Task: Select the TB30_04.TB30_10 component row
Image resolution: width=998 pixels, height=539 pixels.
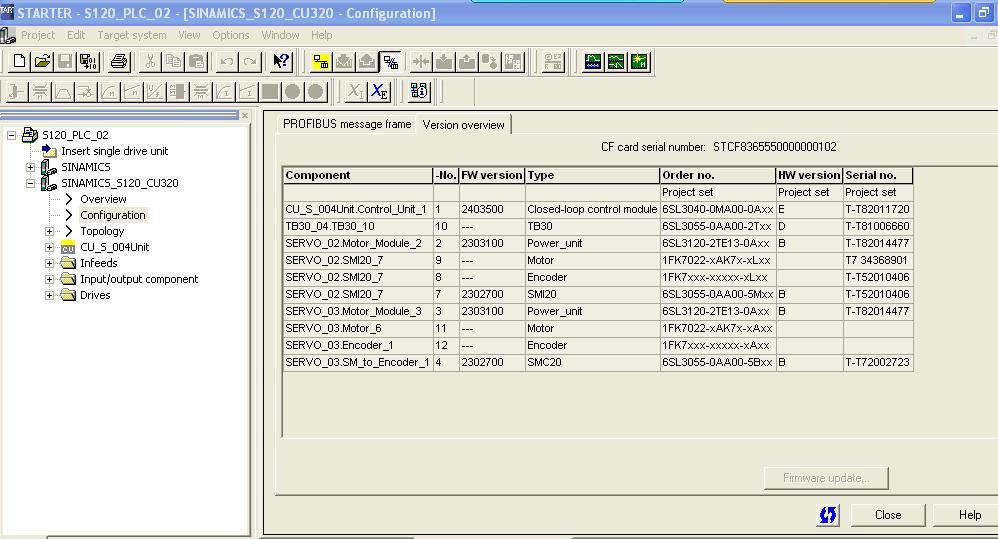Action: point(598,227)
